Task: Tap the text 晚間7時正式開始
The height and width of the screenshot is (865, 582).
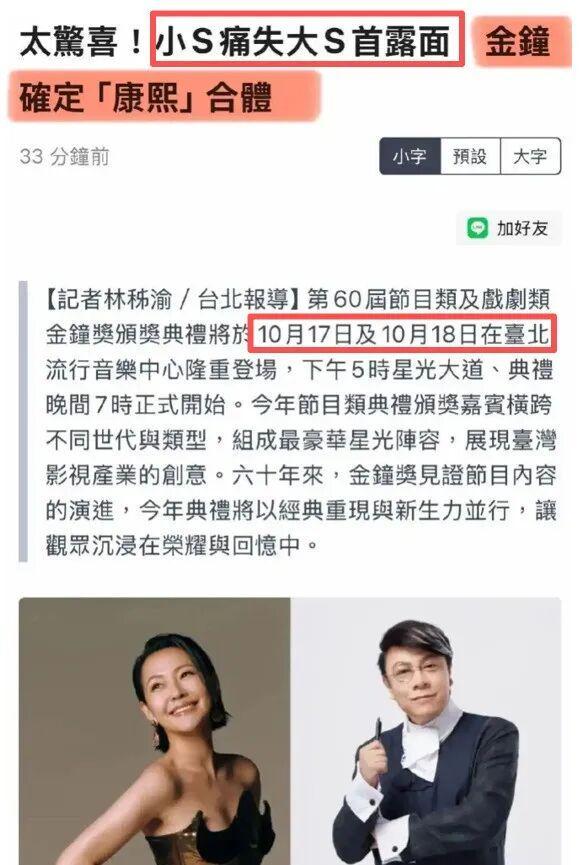Action: 136,405
